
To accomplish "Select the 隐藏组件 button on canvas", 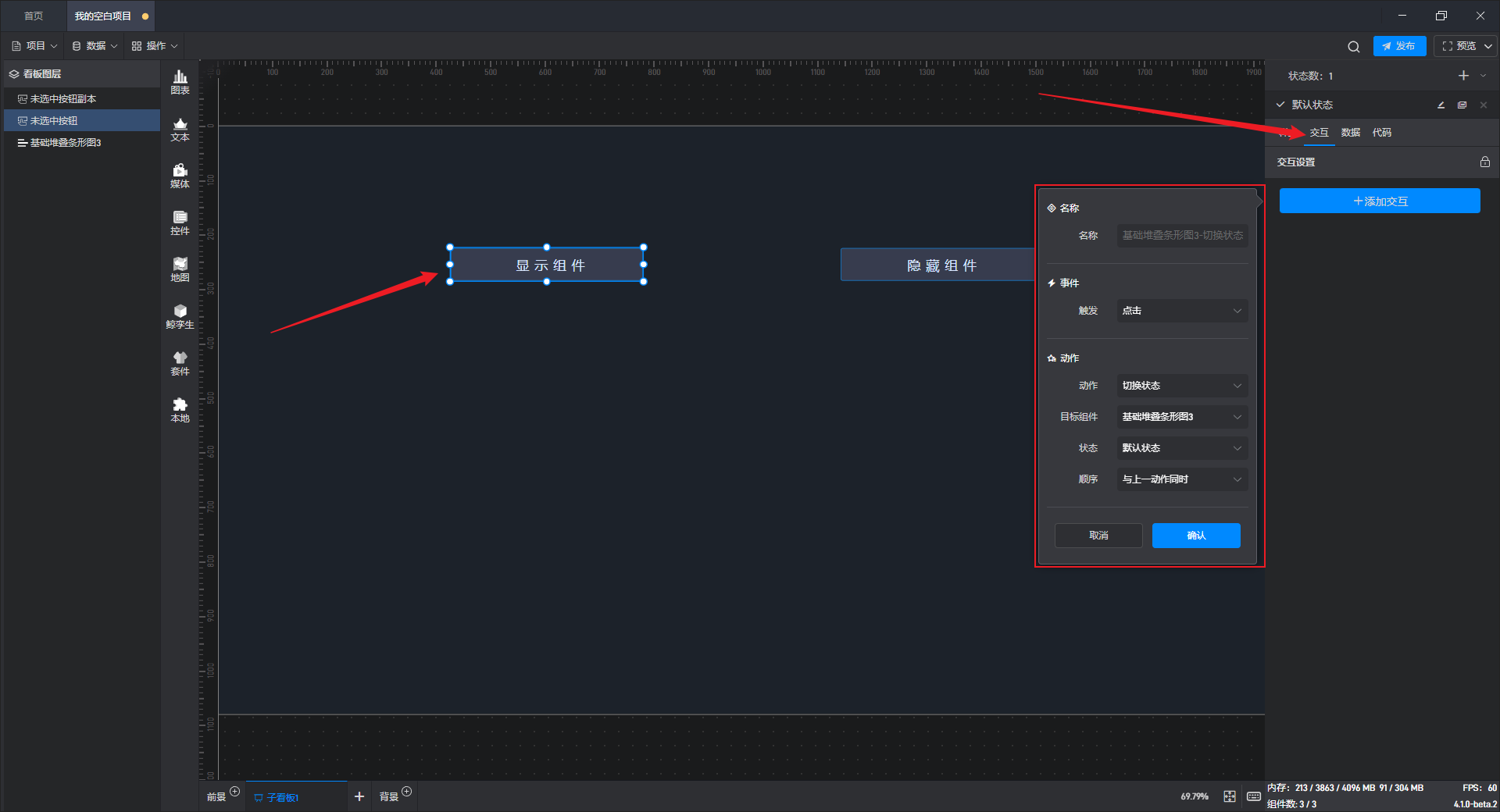I will (937, 265).
